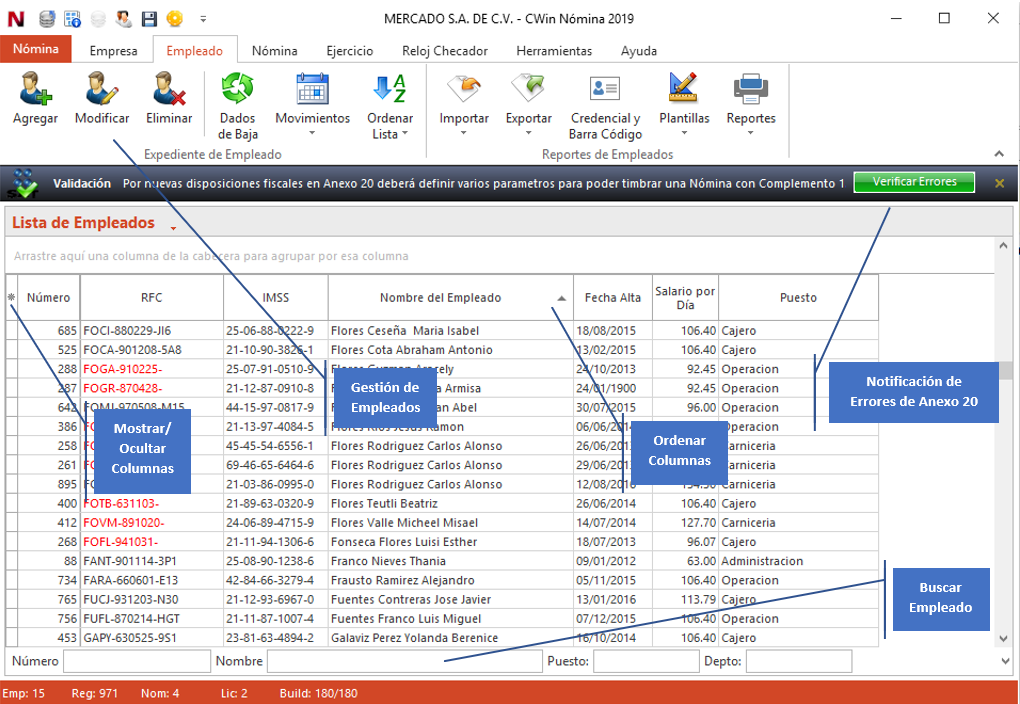Image resolution: width=1020 pixels, height=704 pixels.
Task: Click the yellow sun icon in the title bar
Action: (174, 19)
